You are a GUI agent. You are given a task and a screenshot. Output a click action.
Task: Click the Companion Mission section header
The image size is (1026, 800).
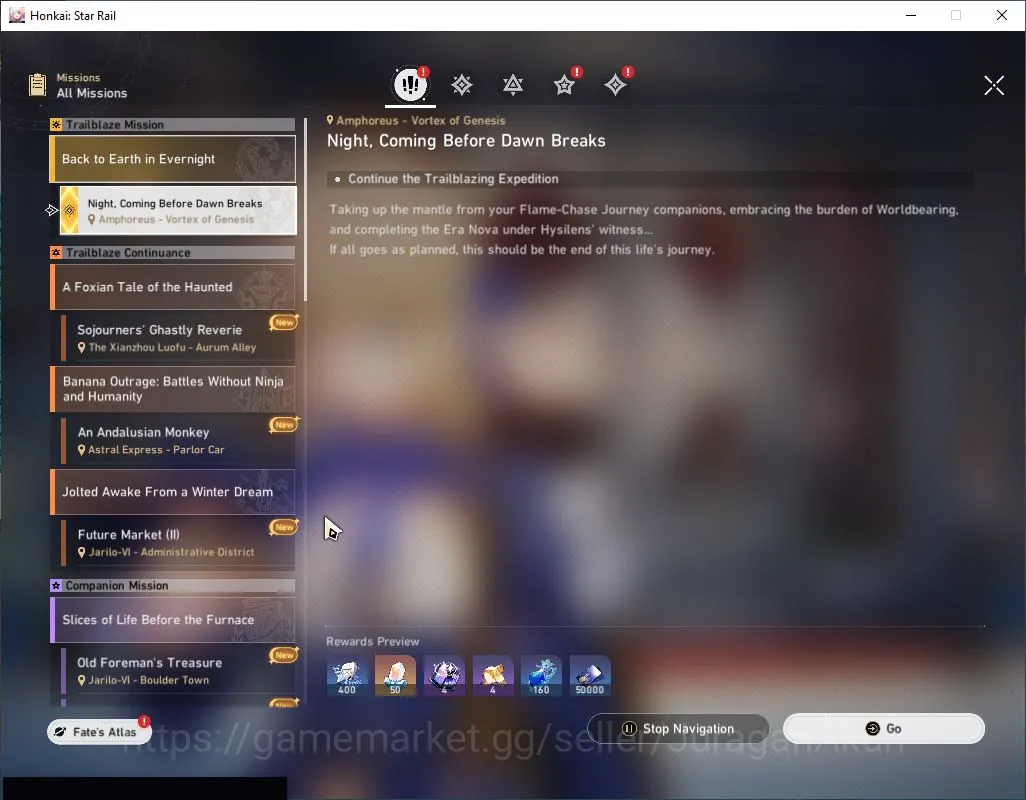173,585
